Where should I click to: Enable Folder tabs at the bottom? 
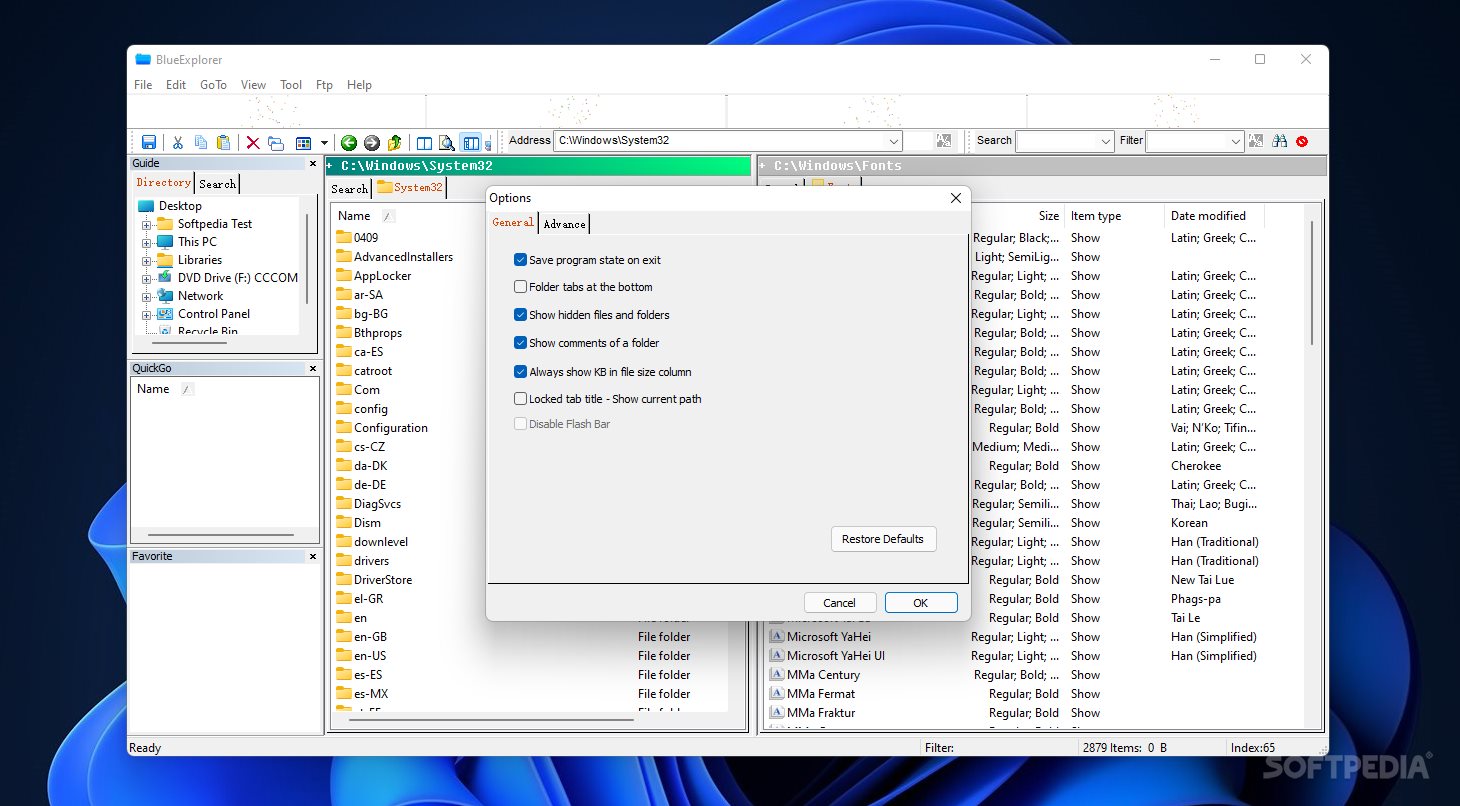pyautogui.click(x=520, y=287)
